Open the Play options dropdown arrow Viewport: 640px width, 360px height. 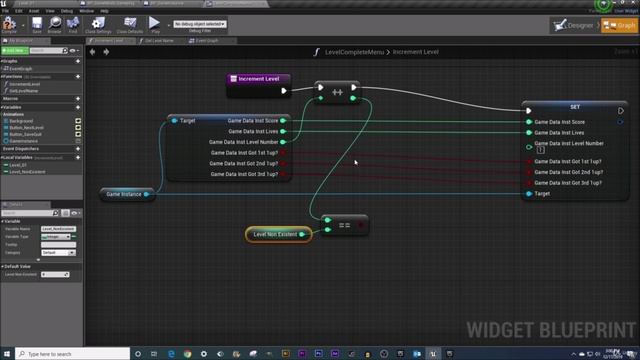(168, 25)
